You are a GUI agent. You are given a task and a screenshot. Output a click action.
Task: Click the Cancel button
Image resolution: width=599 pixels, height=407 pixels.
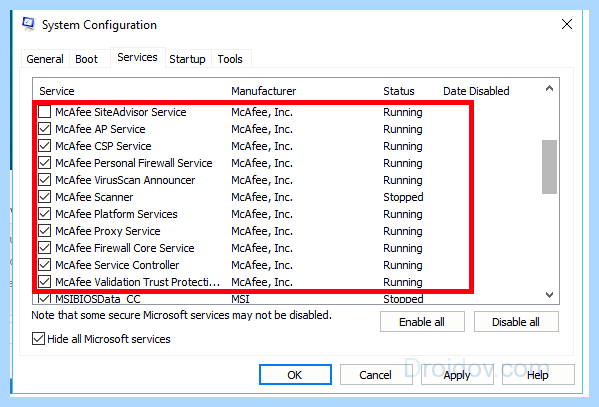(376, 375)
